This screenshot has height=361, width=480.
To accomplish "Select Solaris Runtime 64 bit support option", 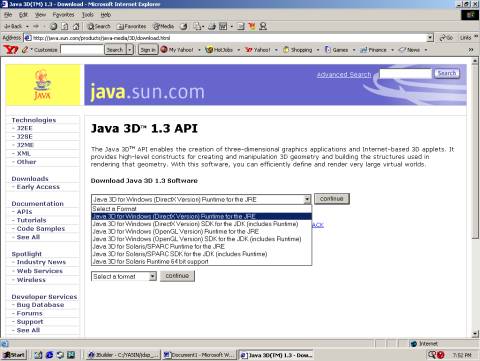I will tap(202, 262).
